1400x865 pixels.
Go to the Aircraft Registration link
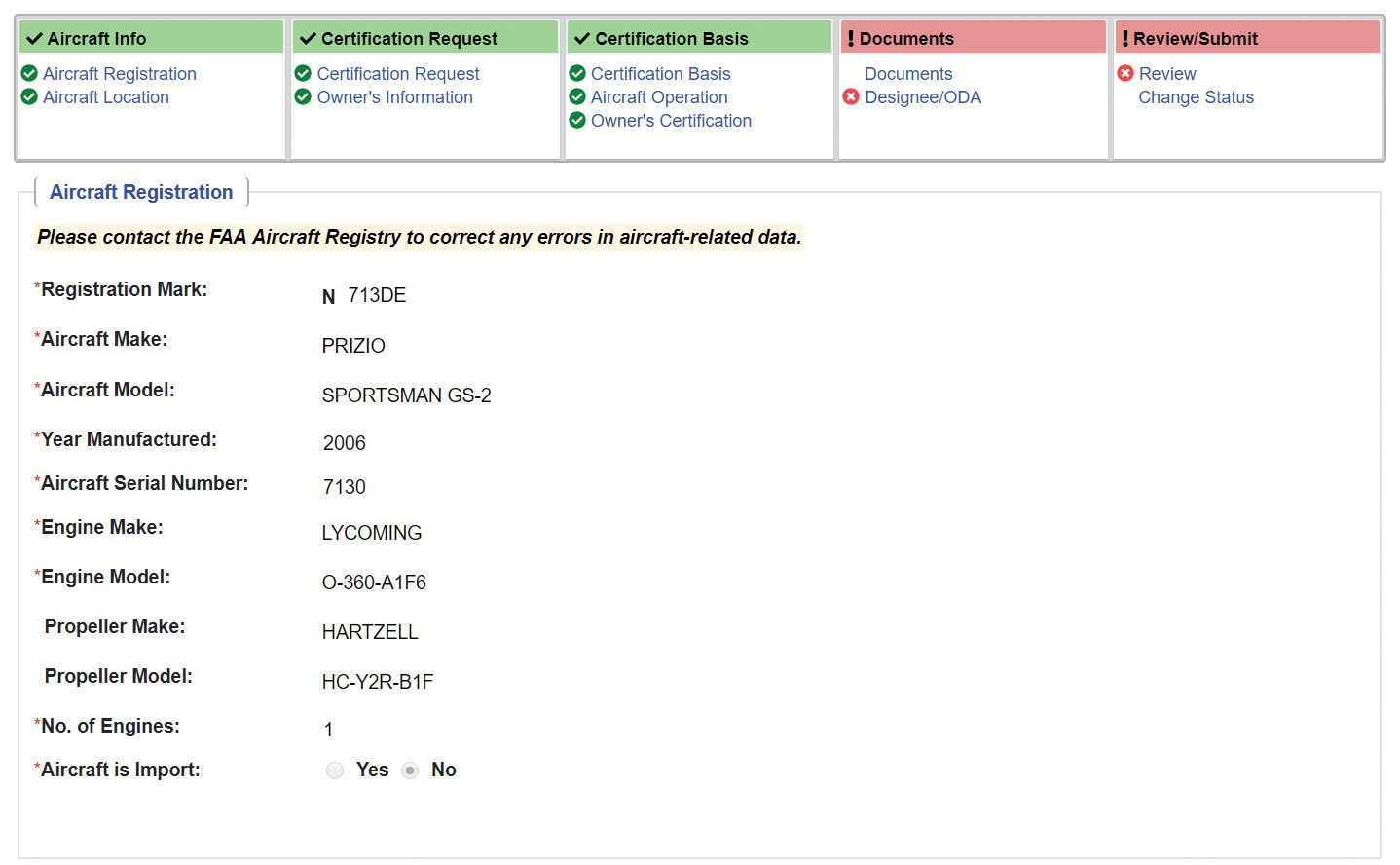pyautogui.click(x=120, y=74)
